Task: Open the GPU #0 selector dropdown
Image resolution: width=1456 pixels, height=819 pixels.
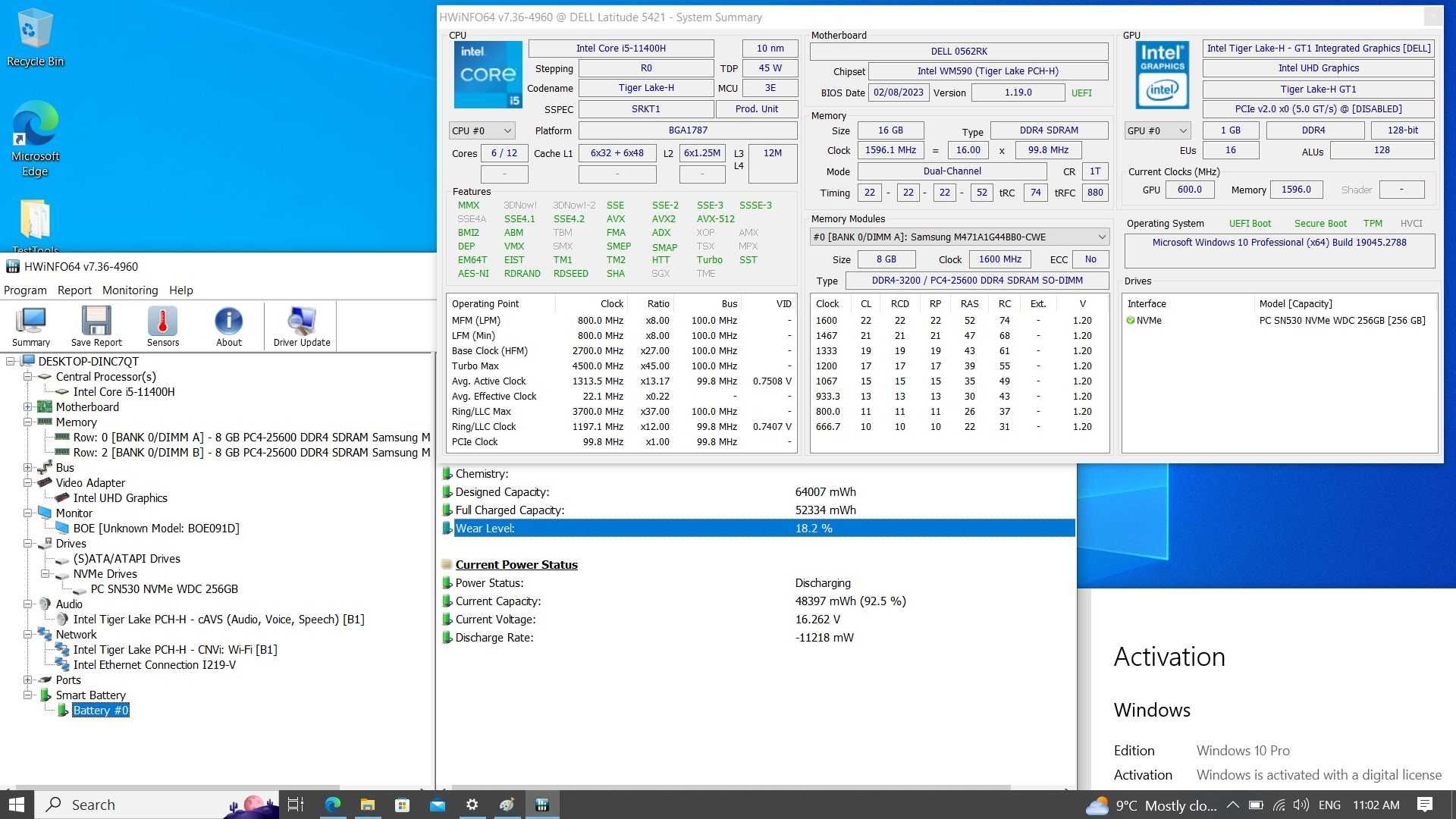Action: click(1157, 130)
